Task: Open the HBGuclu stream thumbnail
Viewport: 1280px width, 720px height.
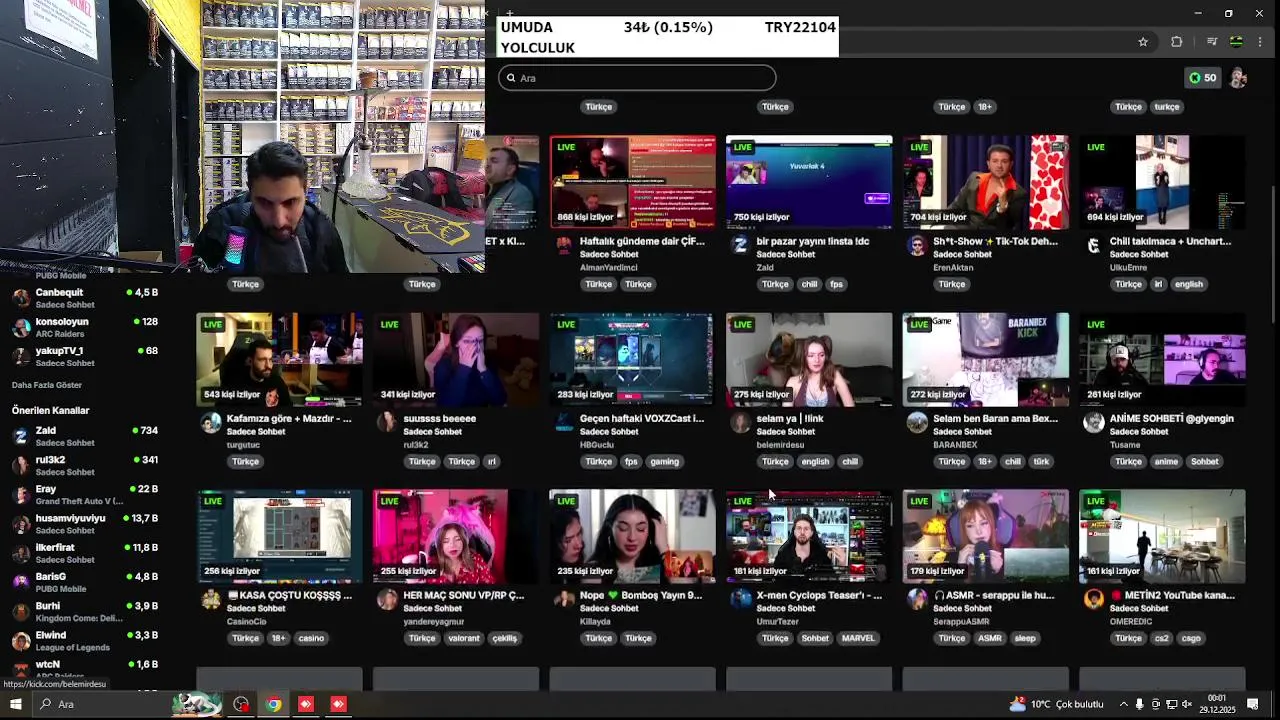Action: coord(632,359)
